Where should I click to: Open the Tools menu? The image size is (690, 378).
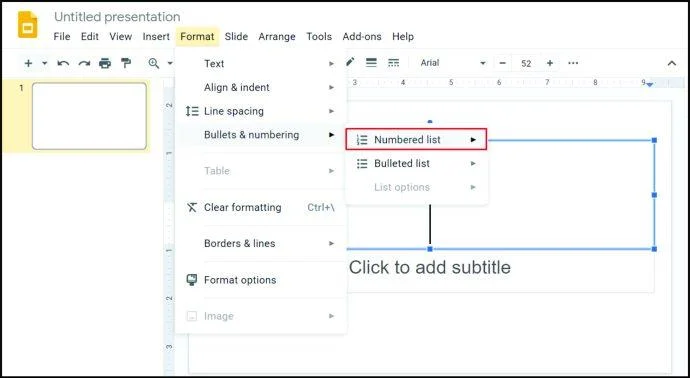(x=319, y=37)
